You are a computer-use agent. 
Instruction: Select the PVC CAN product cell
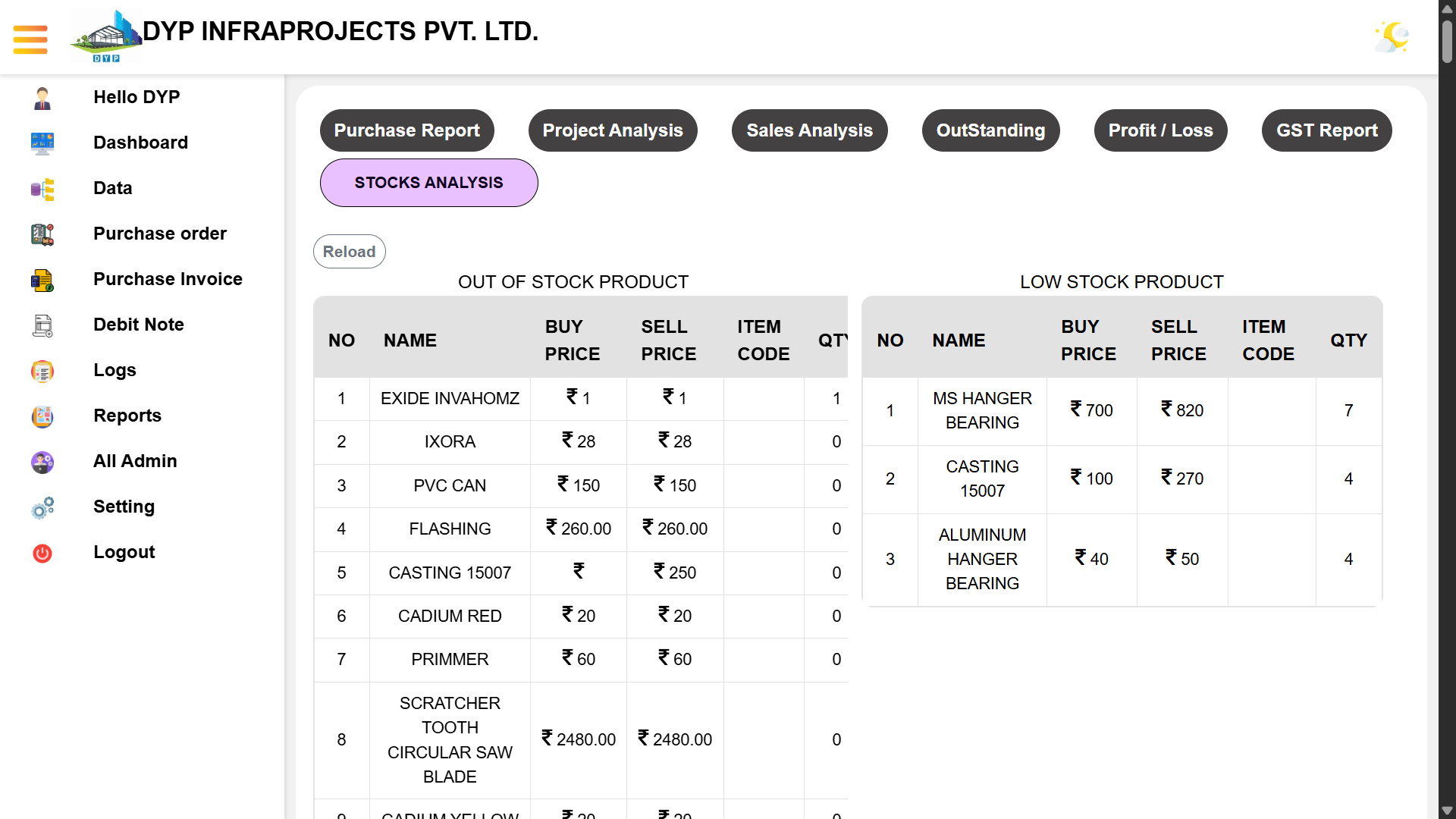pos(450,486)
